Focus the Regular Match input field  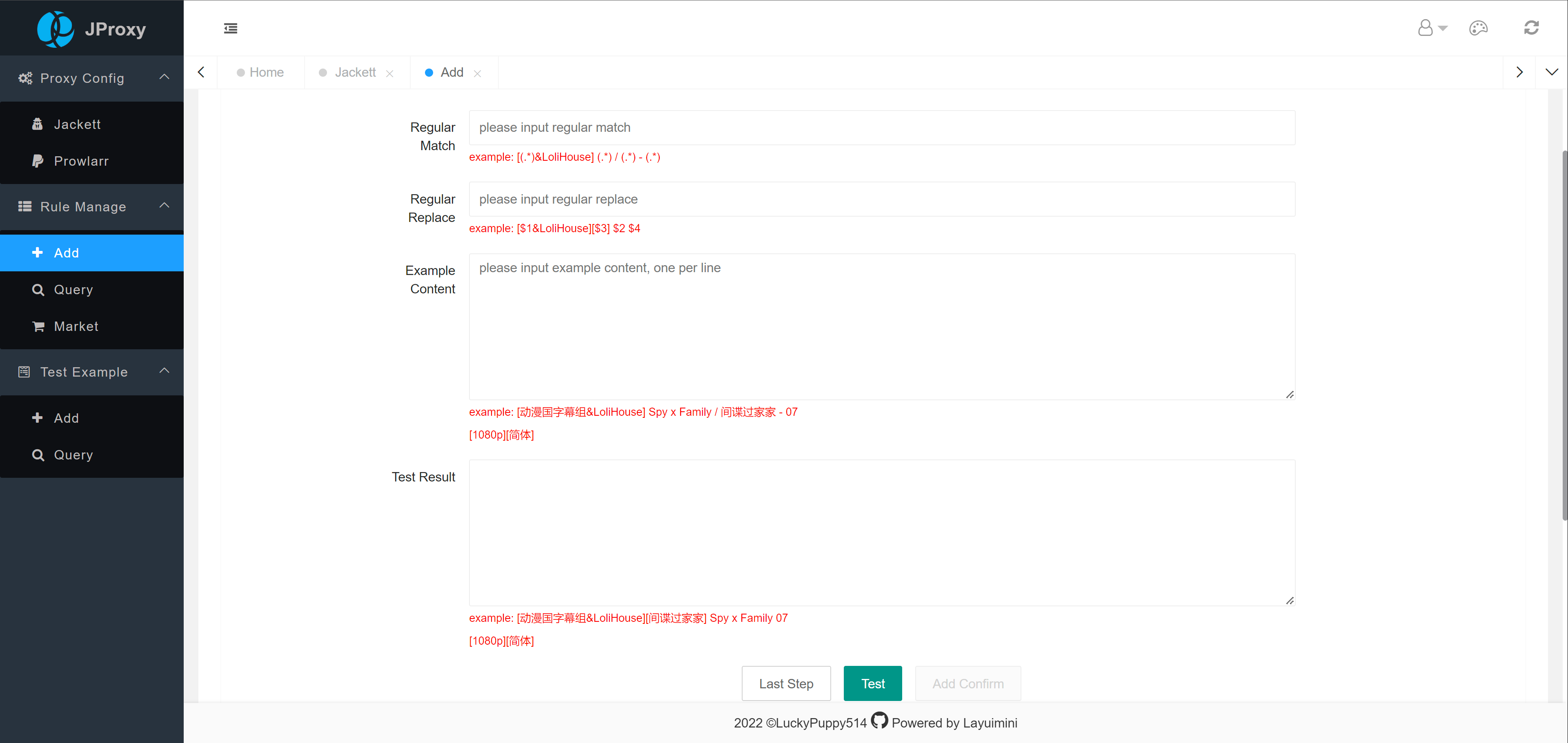coord(881,128)
